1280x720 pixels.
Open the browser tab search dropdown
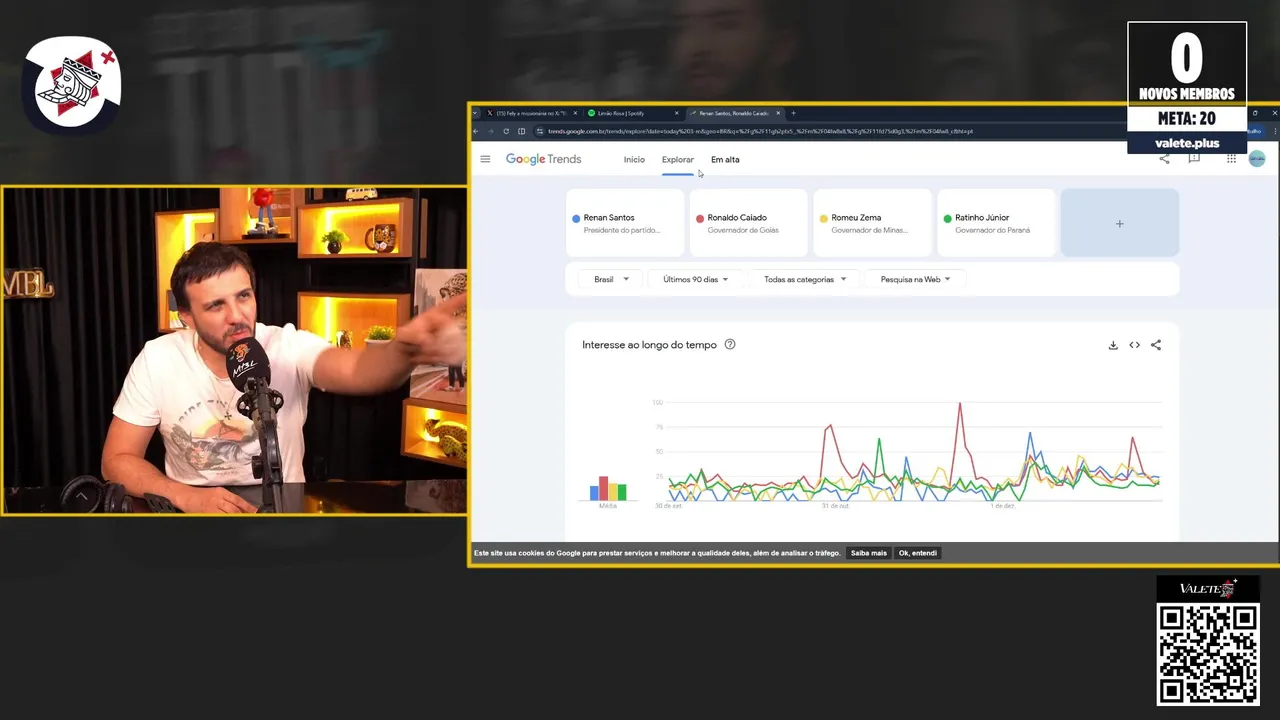pos(476,113)
